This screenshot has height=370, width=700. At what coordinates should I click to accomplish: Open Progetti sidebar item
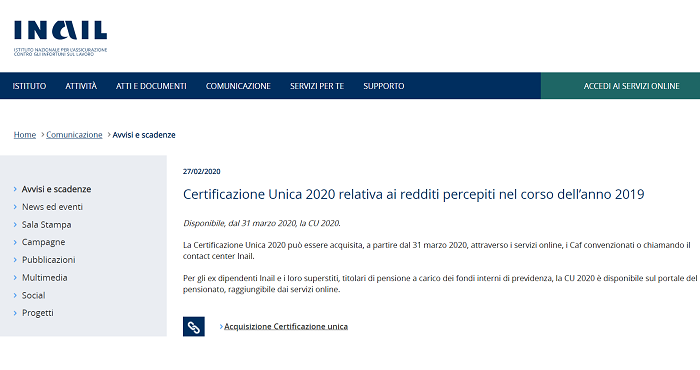pyautogui.click(x=38, y=313)
